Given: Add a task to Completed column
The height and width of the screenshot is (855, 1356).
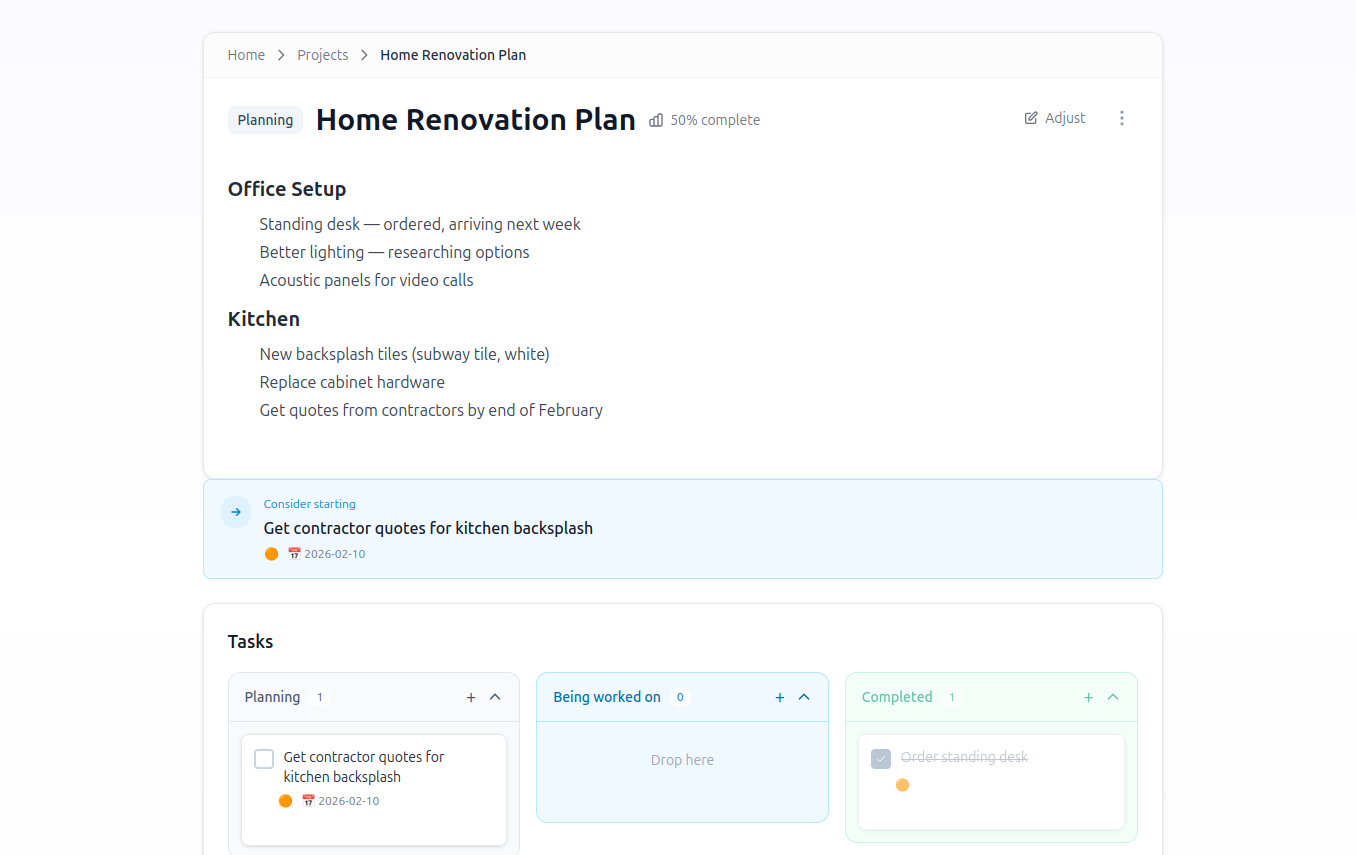Looking at the screenshot, I should pos(1089,697).
